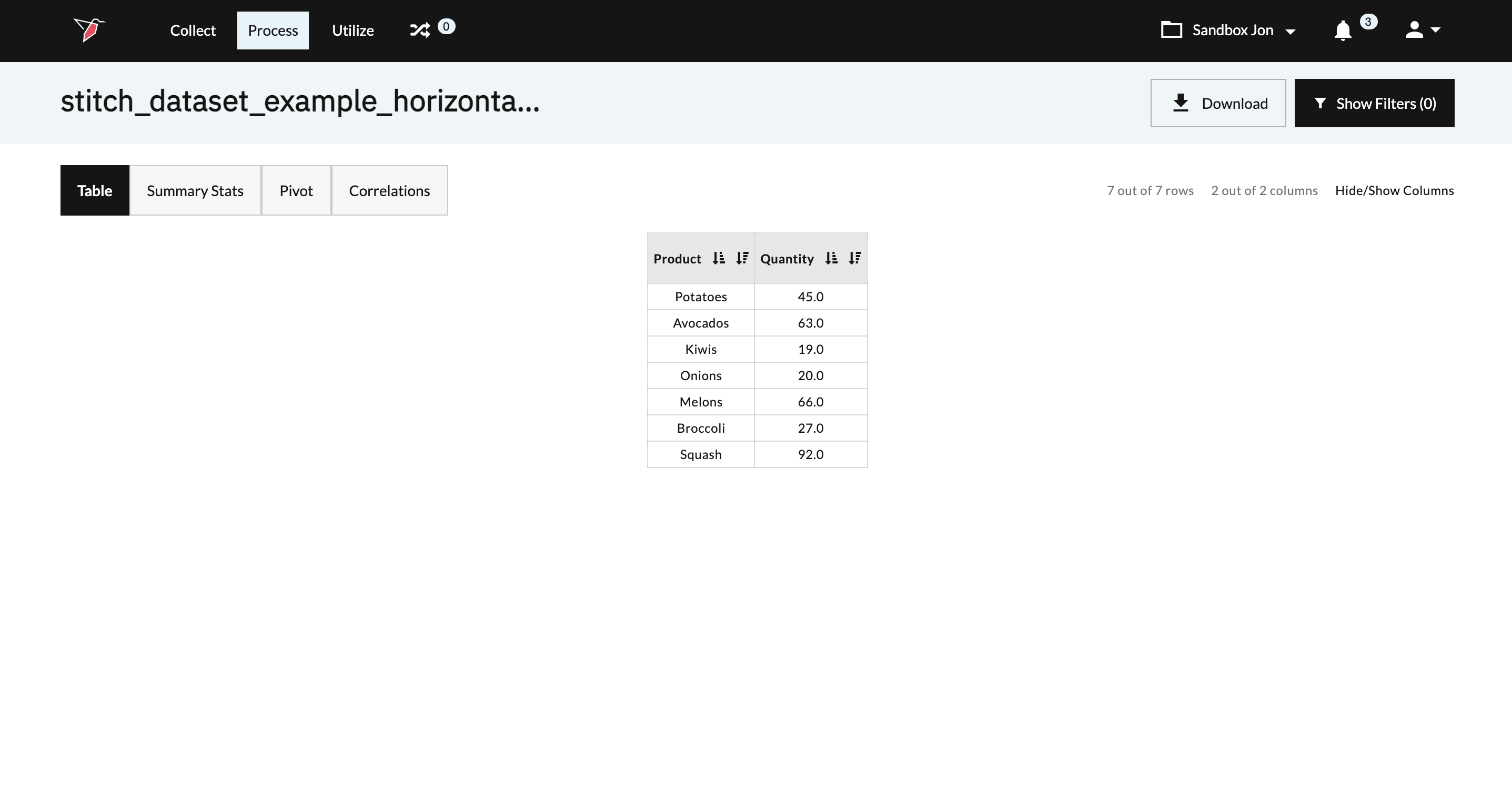The width and height of the screenshot is (1512, 794).
Task: Switch to Summary Stats tab
Action: point(195,191)
